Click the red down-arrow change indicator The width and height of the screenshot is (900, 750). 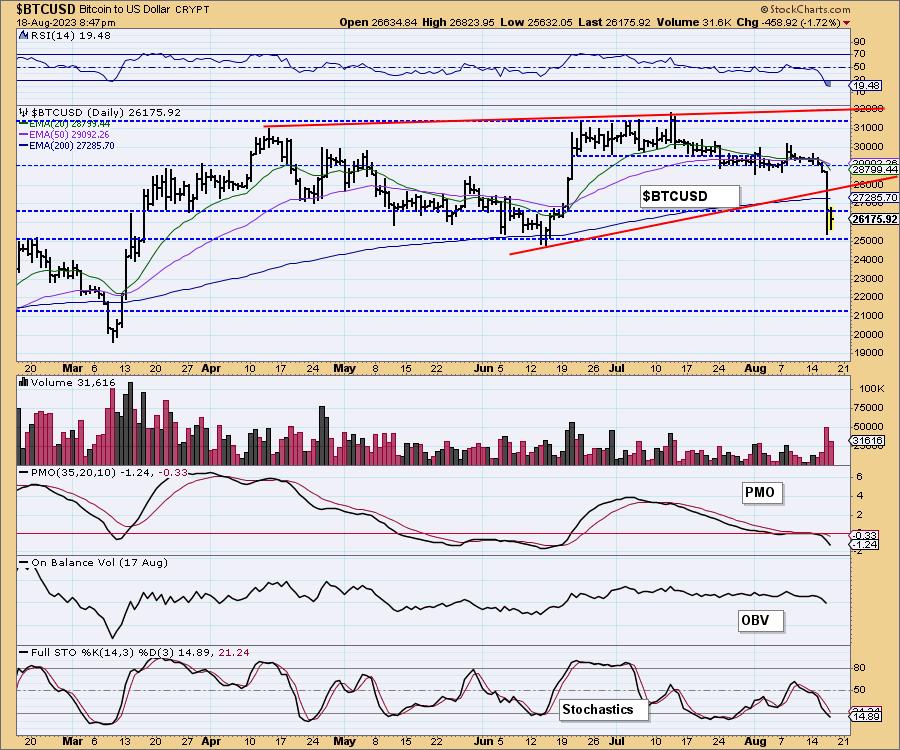(847, 23)
